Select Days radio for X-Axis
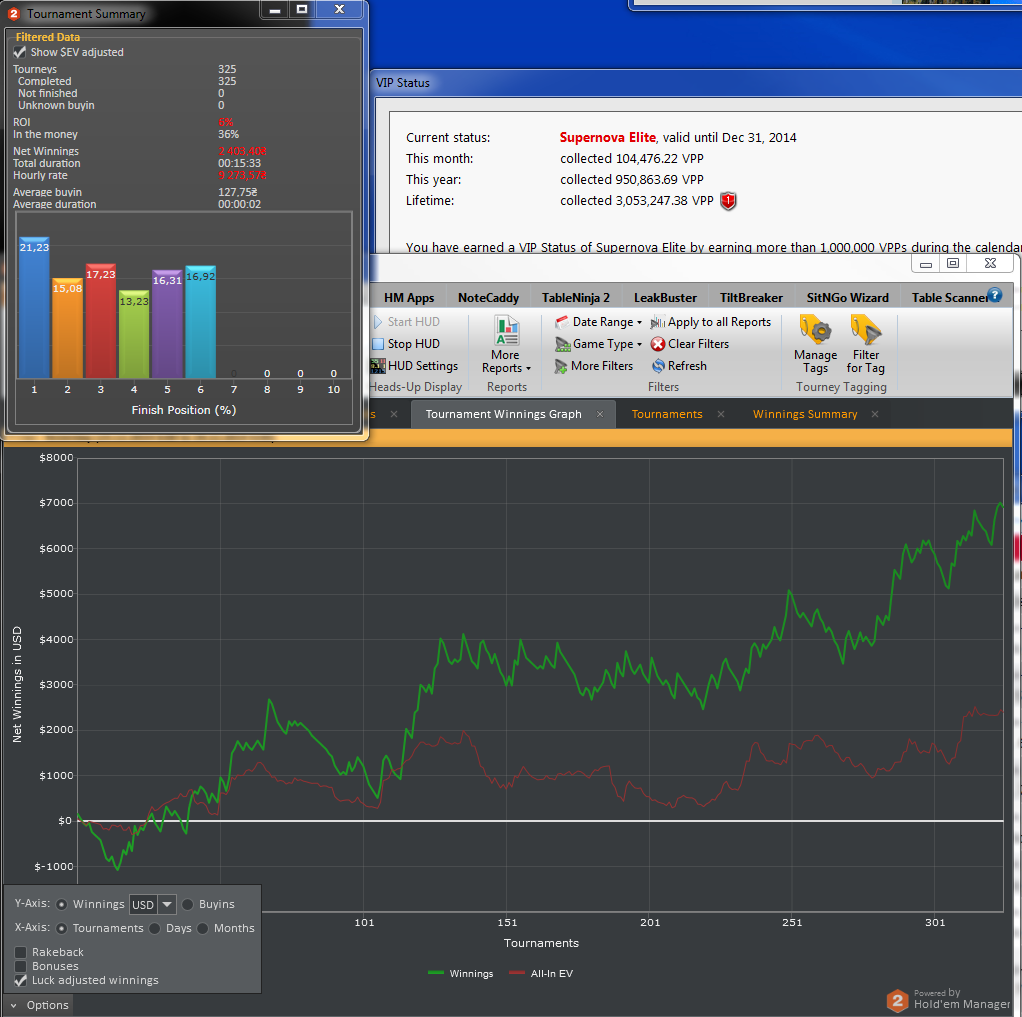Screen dimensions: 1022x1017 tap(154, 928)
